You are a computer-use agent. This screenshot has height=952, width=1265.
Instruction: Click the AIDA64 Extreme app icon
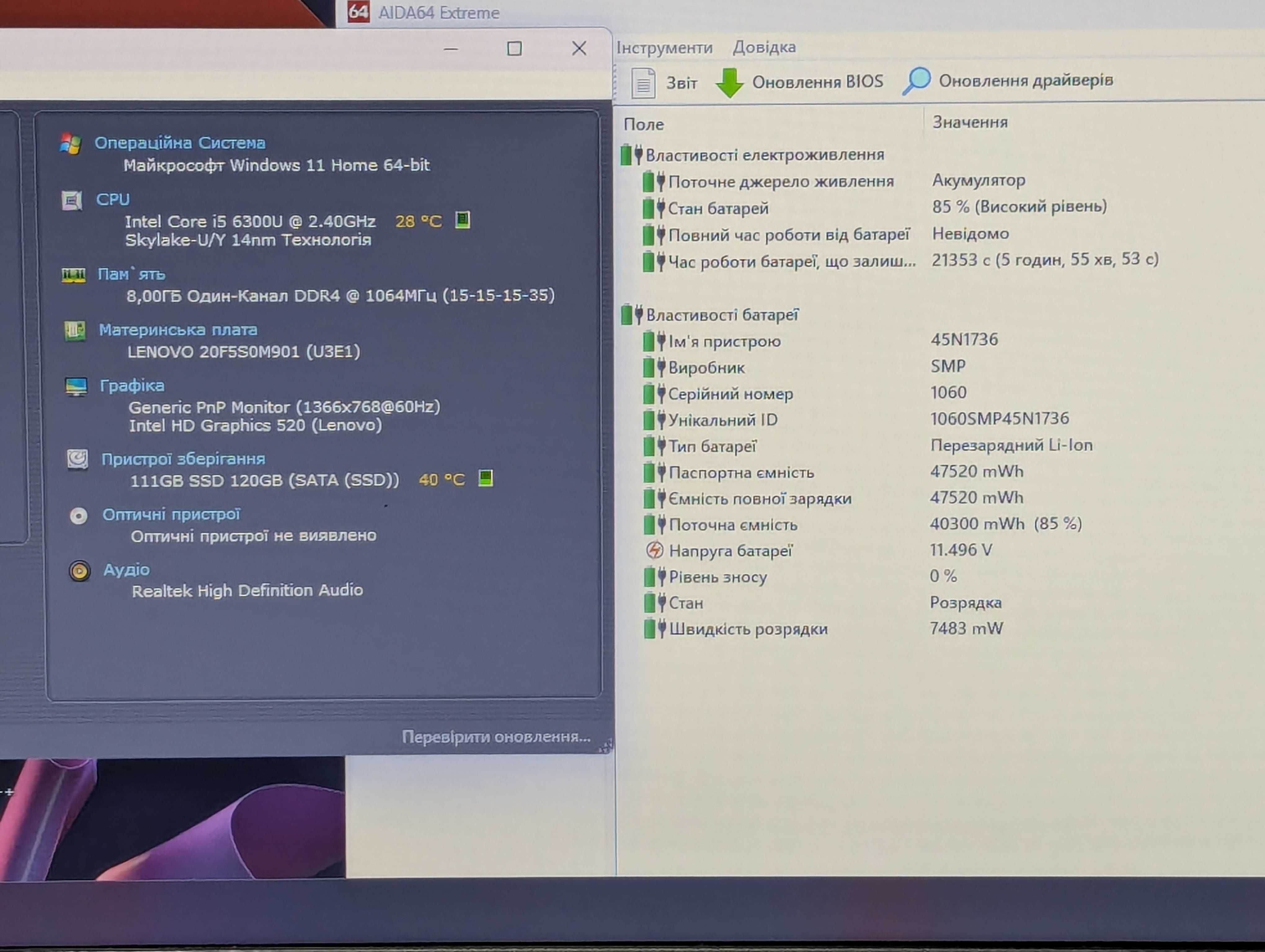coord(358,11)
